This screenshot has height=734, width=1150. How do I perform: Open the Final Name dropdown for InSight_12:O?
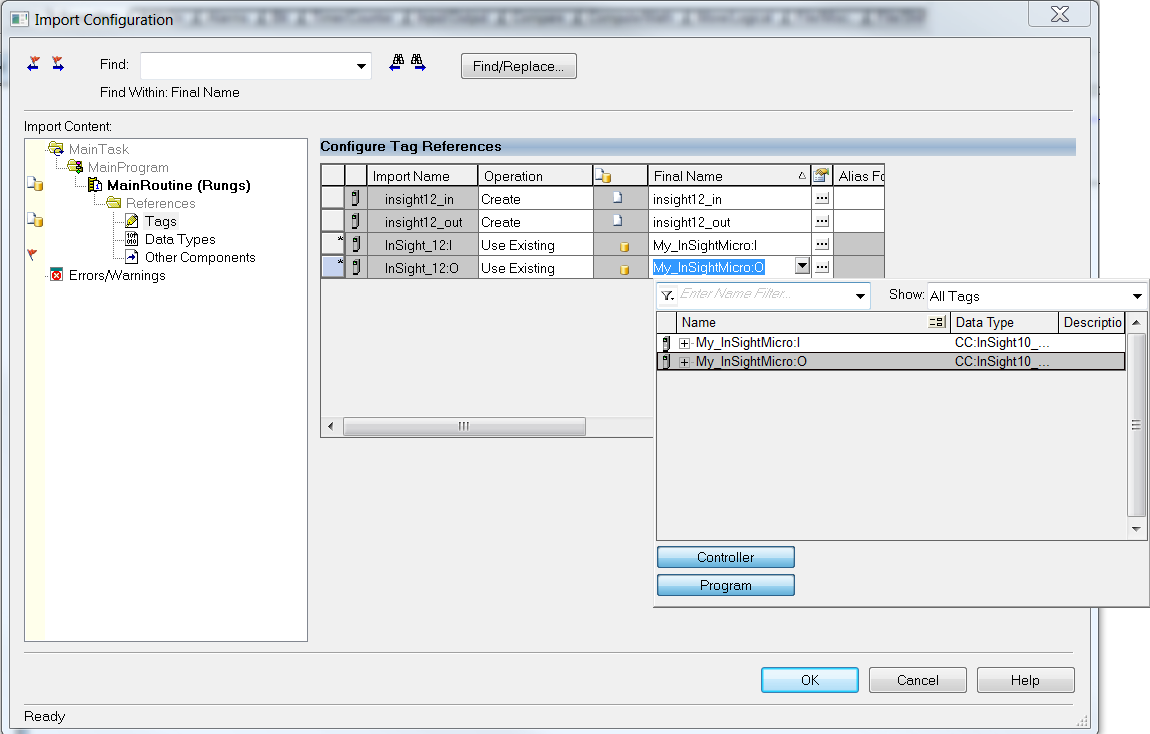[x=801, y=267]
